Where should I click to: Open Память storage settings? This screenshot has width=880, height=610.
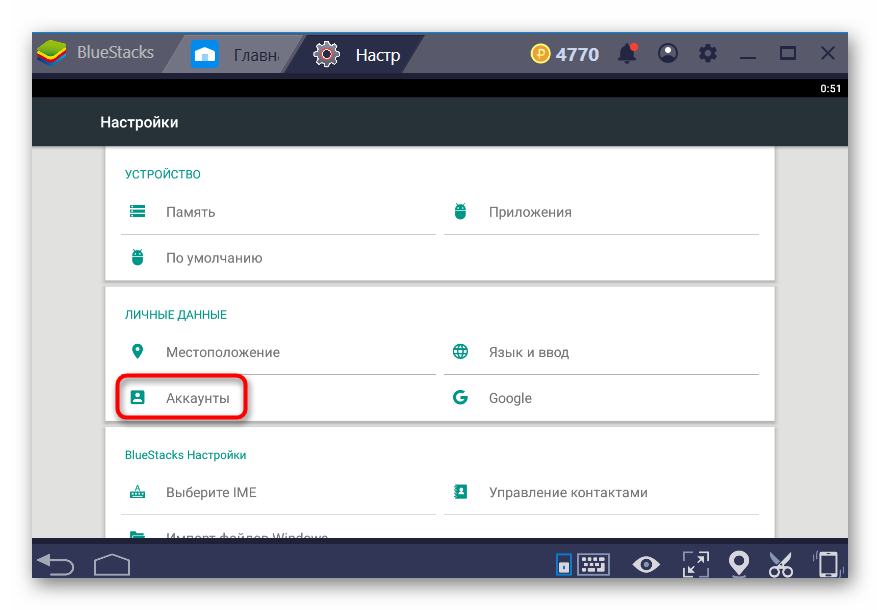[190, 212]
